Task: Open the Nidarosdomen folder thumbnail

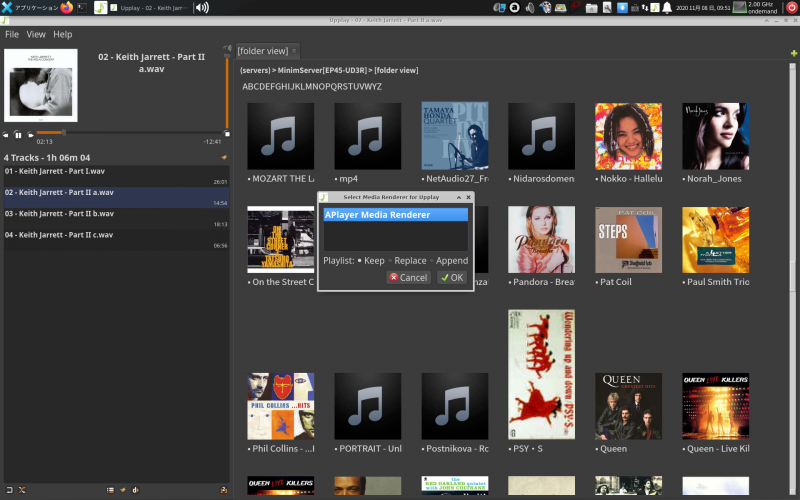Action: tap(541, 136)
